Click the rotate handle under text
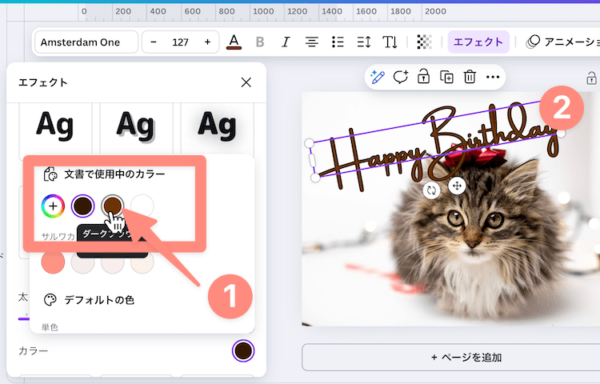This screenshot has height=384, width=600. pyautogui.click(x=431, y=190)
